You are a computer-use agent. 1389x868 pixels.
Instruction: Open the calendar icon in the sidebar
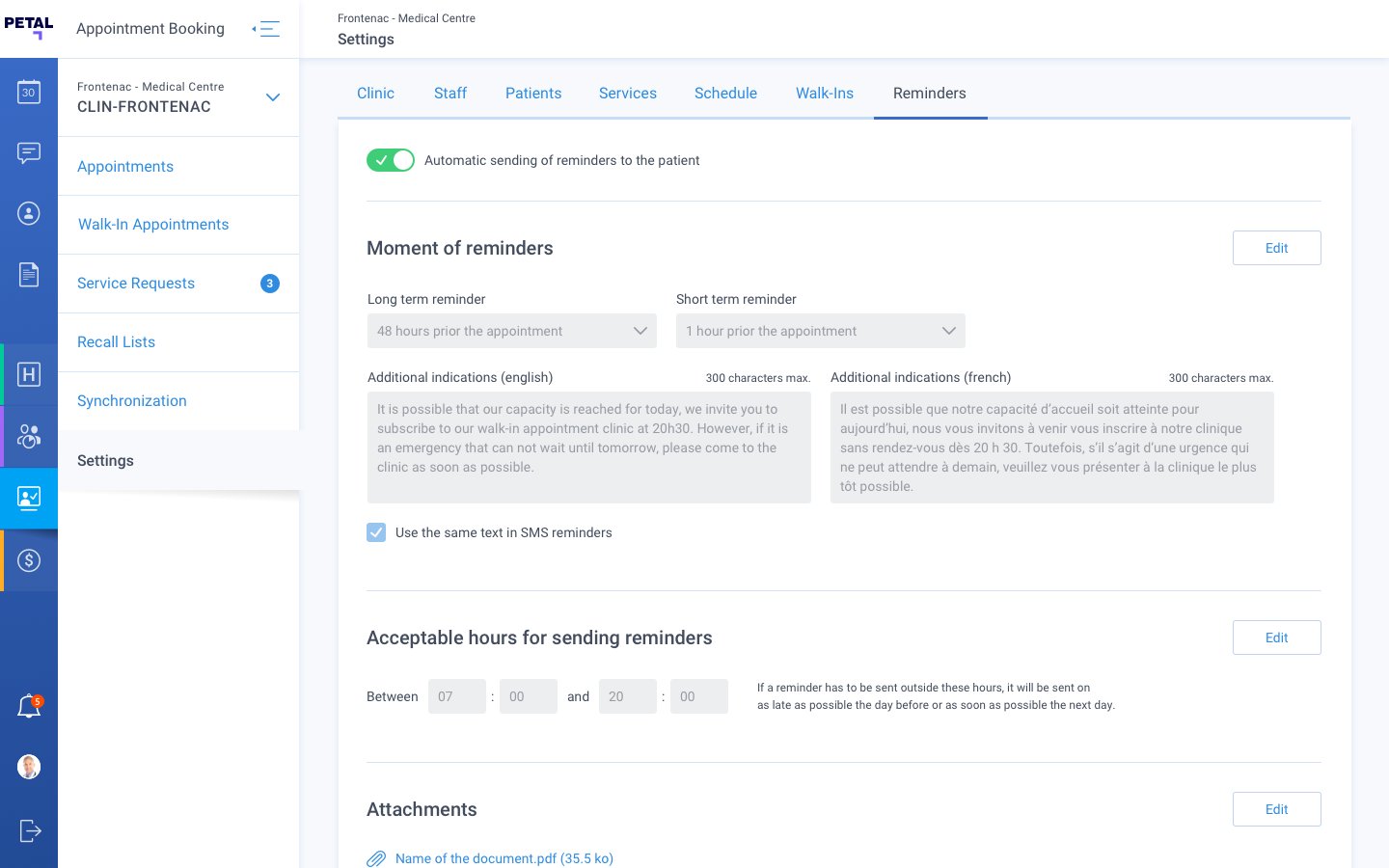tap(29, 92)
